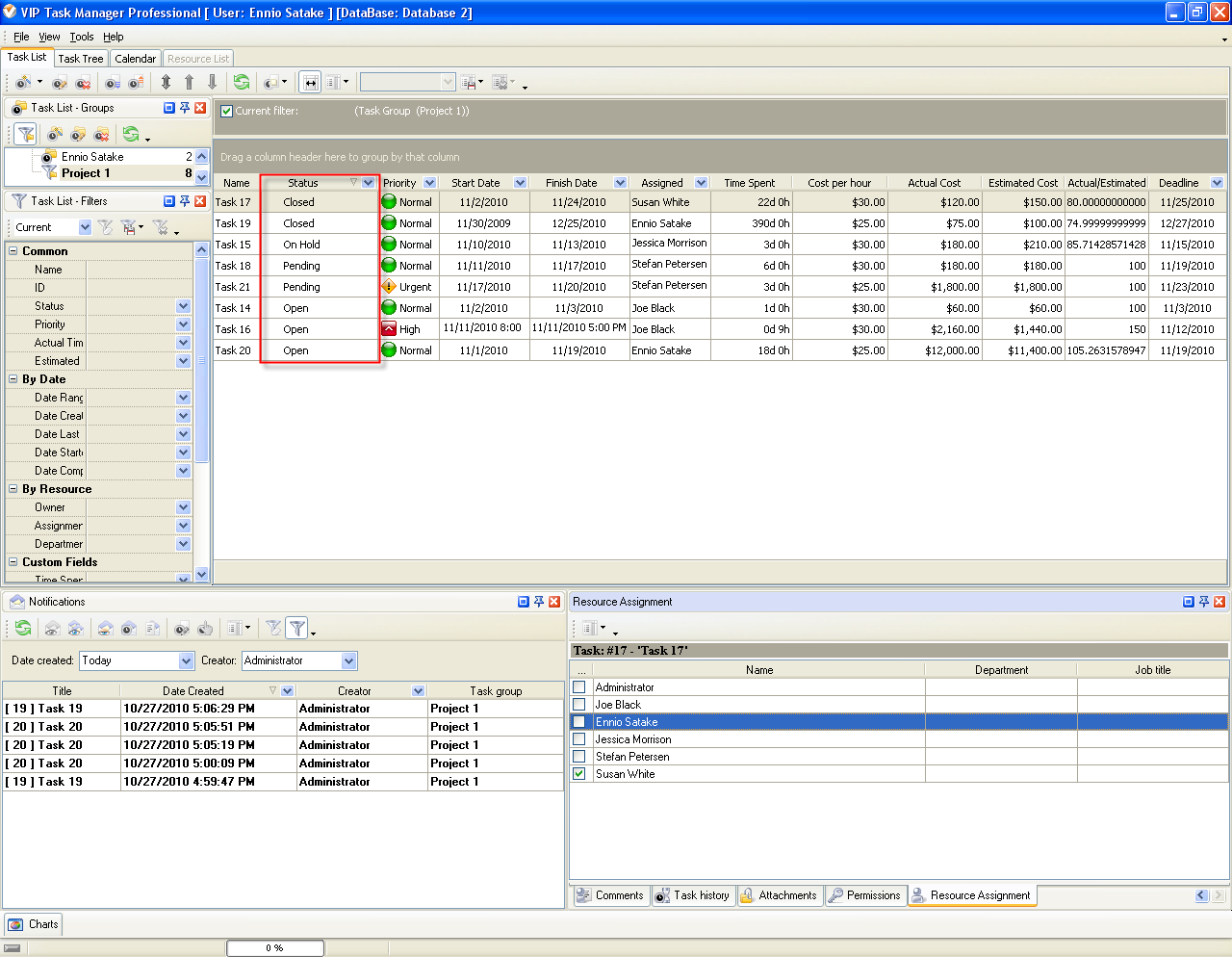
Task: Click the active funnel filter icon in Notifications
Action: point(296,629)
